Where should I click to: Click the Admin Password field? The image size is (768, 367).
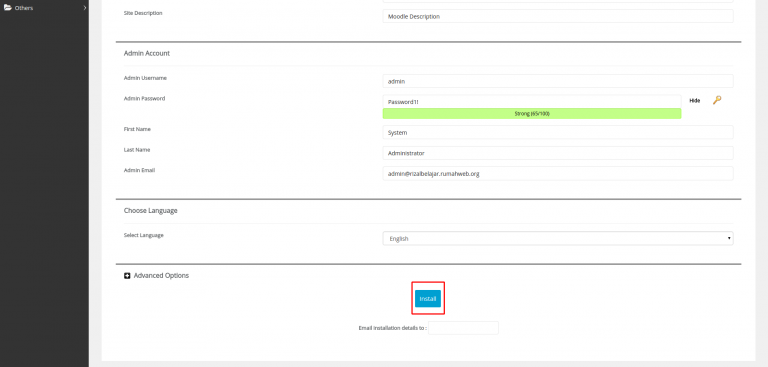[x=532, y=101]
